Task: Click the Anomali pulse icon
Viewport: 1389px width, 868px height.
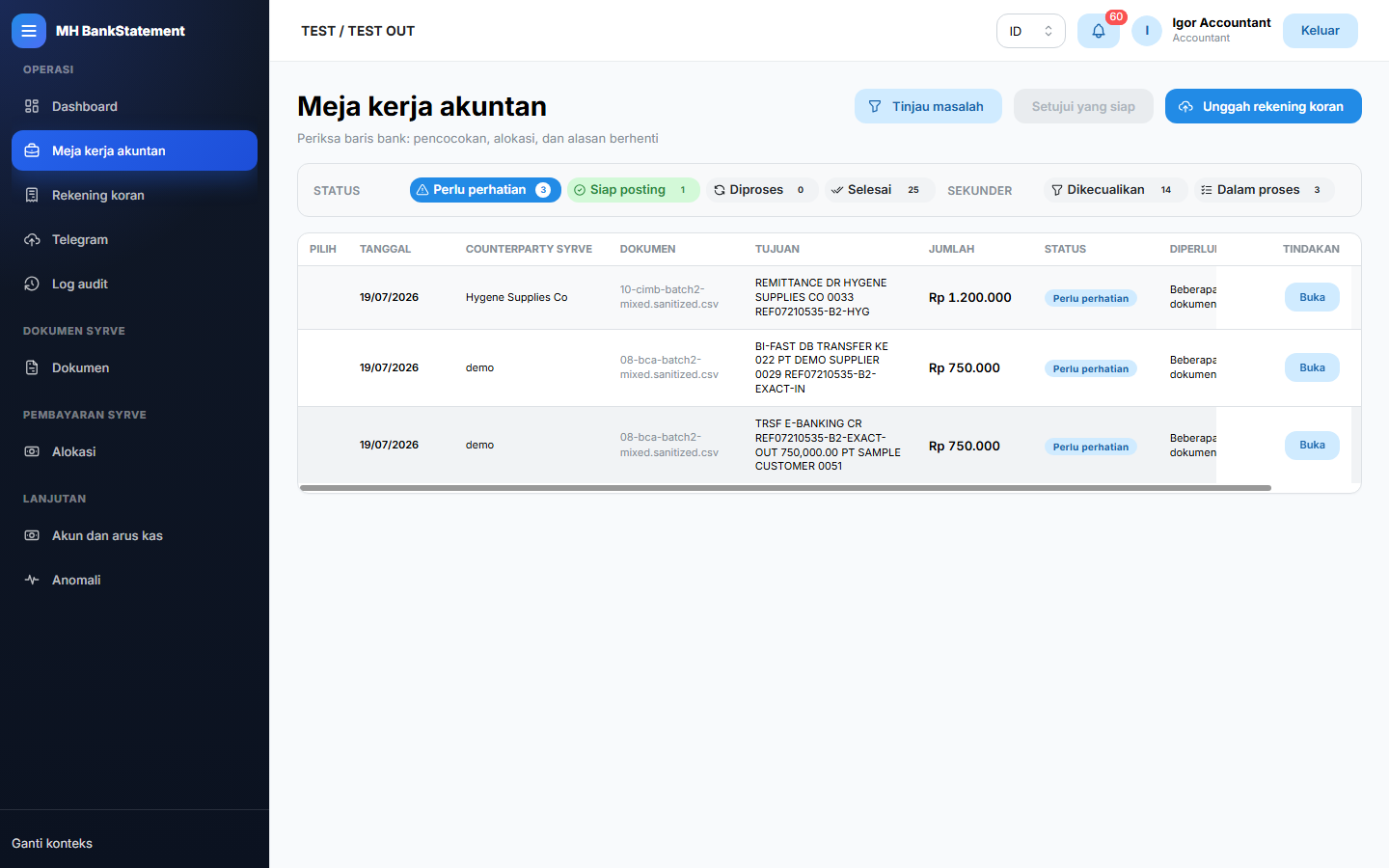Action: pos(32,580)
